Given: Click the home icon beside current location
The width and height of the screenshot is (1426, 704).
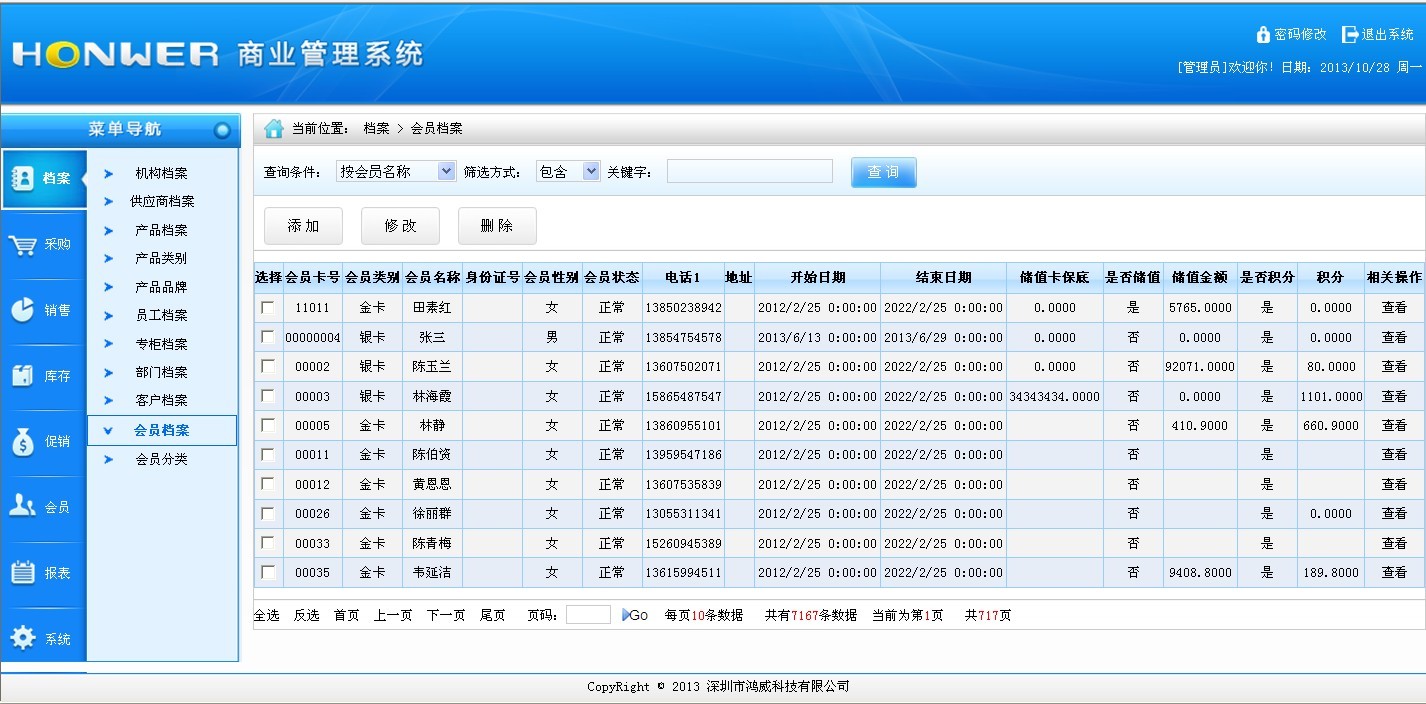Looking at the screenshot, I should pyautogui.click(x=273, y=129).
